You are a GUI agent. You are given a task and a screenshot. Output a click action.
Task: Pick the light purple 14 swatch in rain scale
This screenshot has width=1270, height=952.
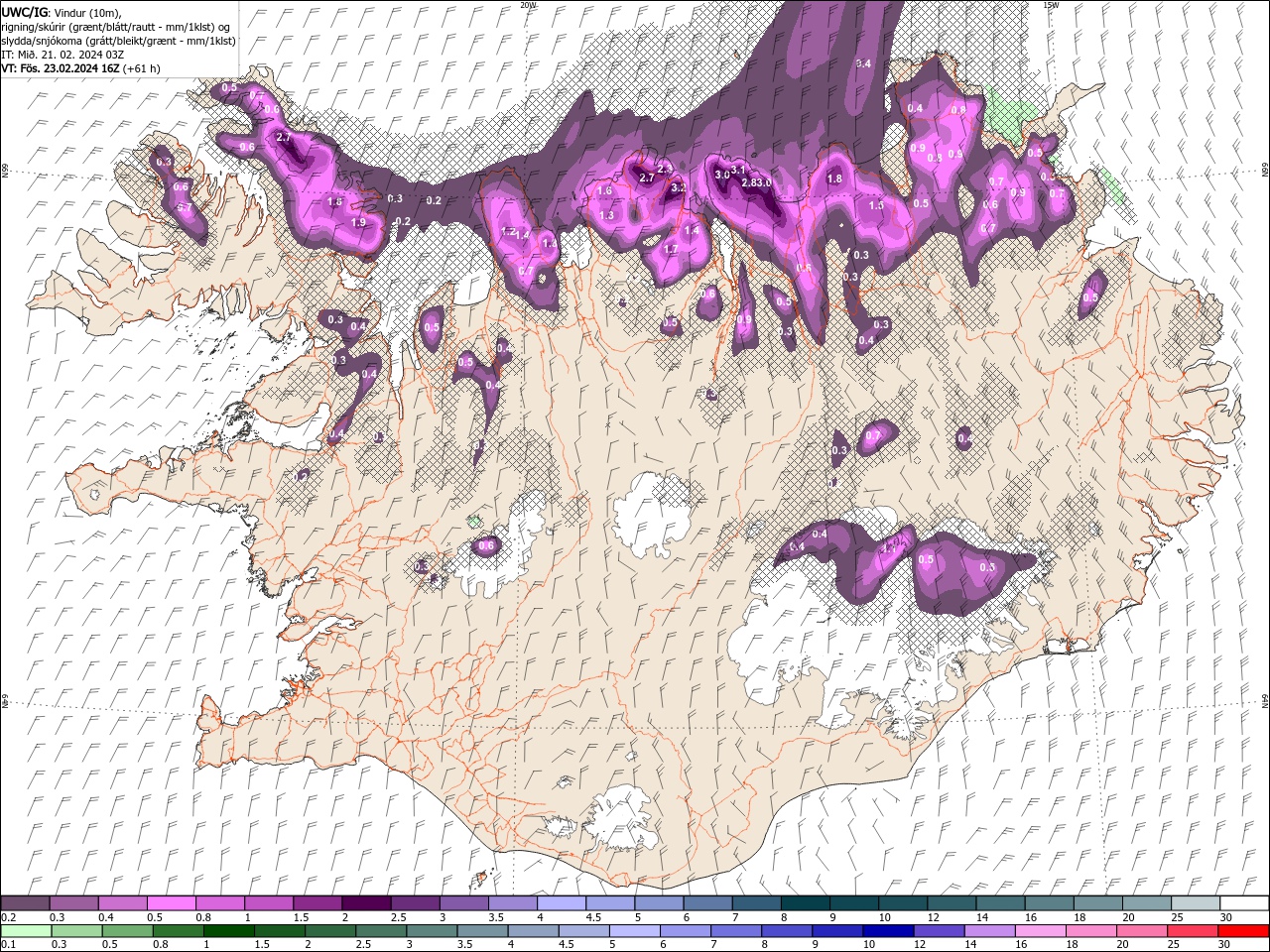pos(989,931)
